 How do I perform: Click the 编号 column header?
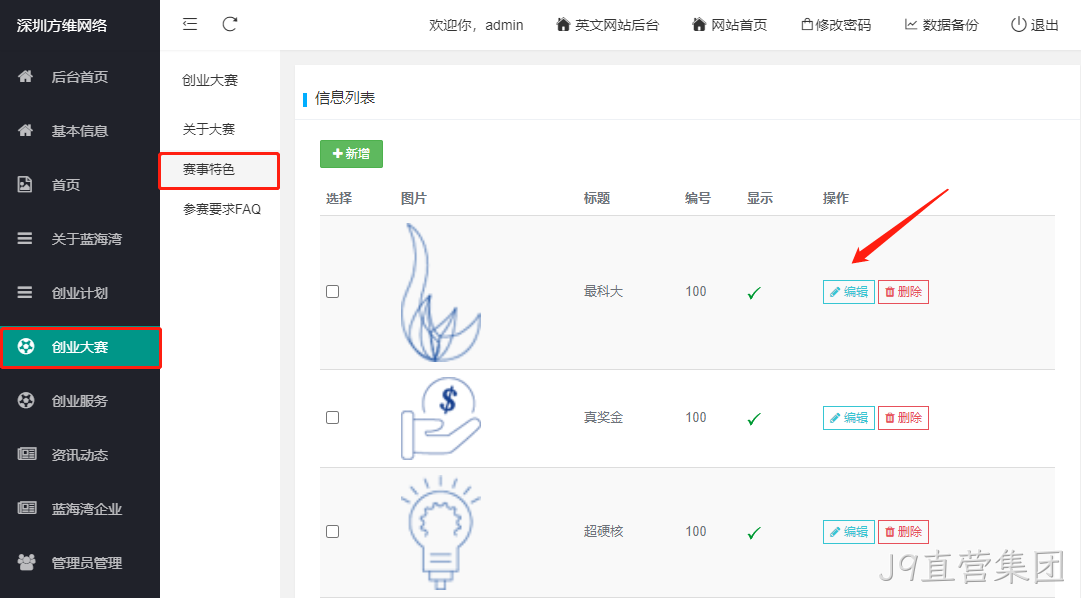pyautogui.click(x=698, y=199)
